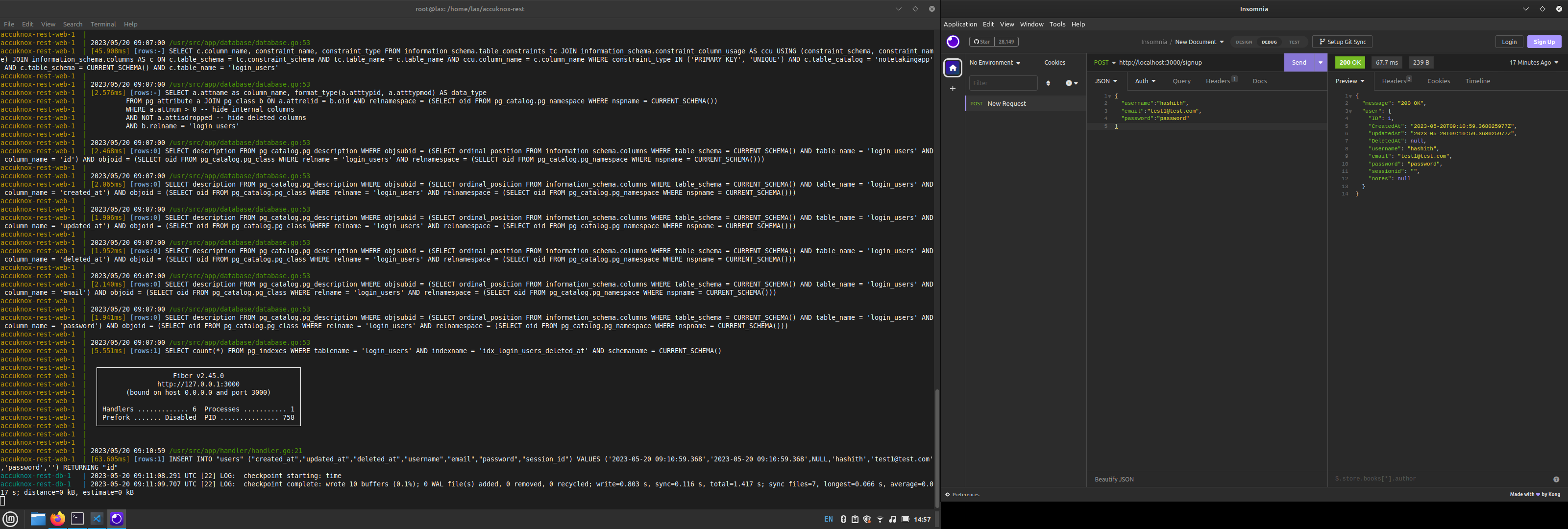Click the Insomnia home dashboard icon
1568x529 pixels.
click(953, 68)
